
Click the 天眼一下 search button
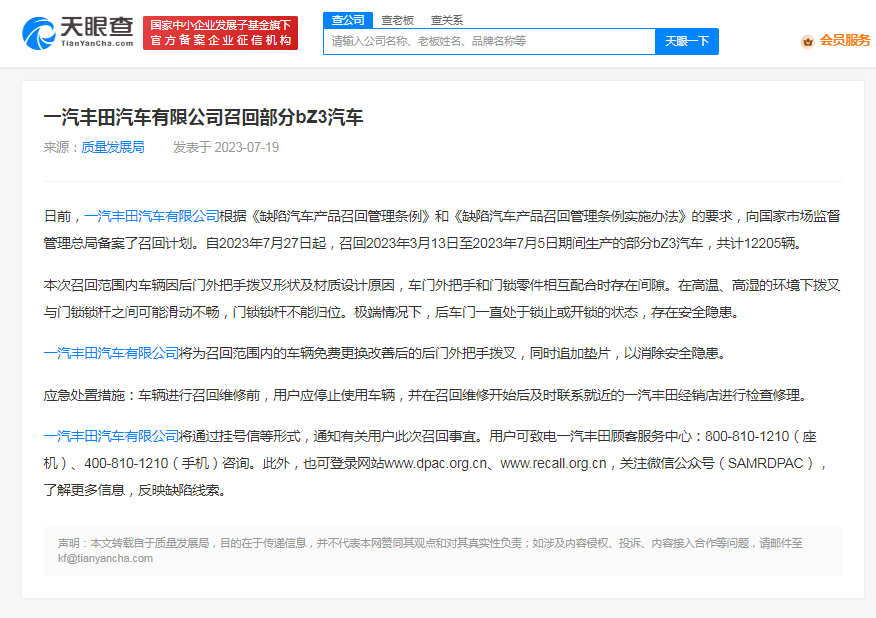pyautogui.click(x=687, y=41)
